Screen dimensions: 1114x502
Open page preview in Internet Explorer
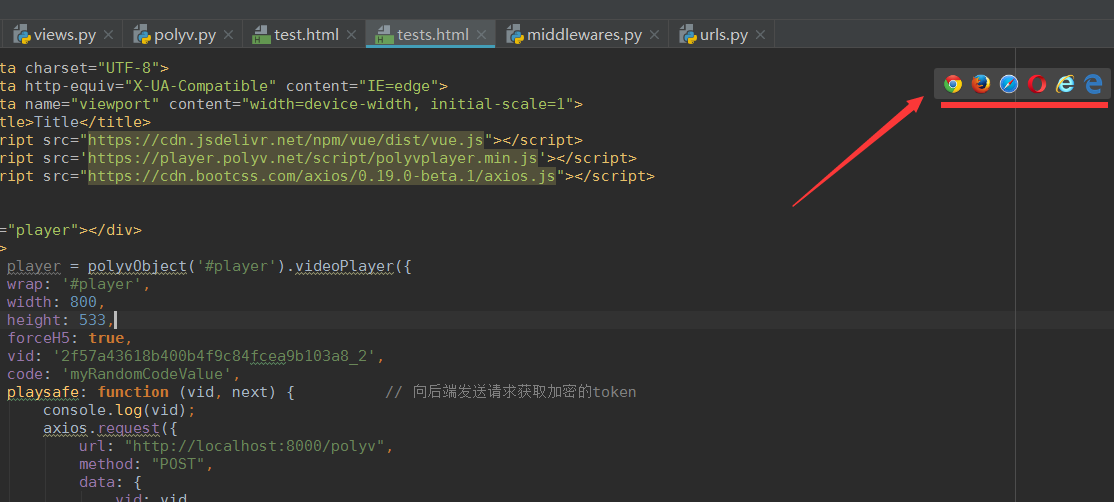(x=1064, y=84)
